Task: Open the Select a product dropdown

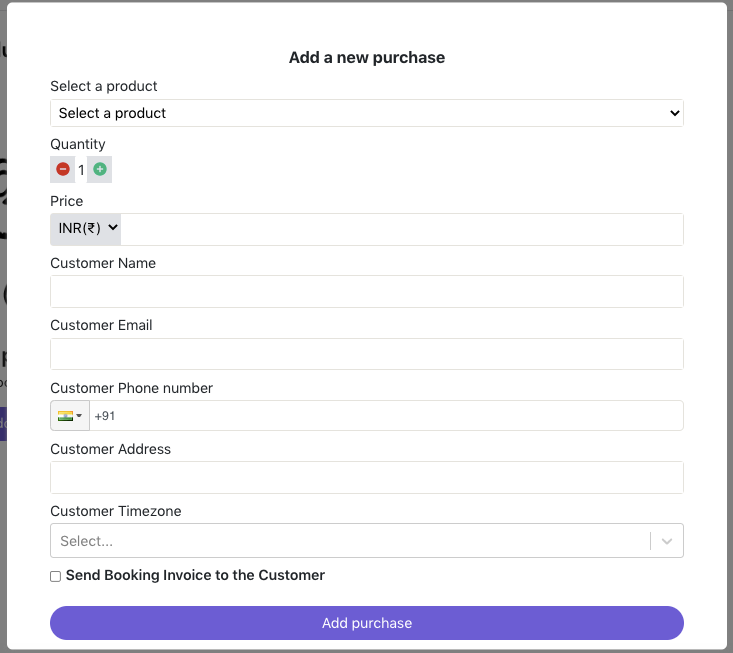Action: tap(367, 113)
